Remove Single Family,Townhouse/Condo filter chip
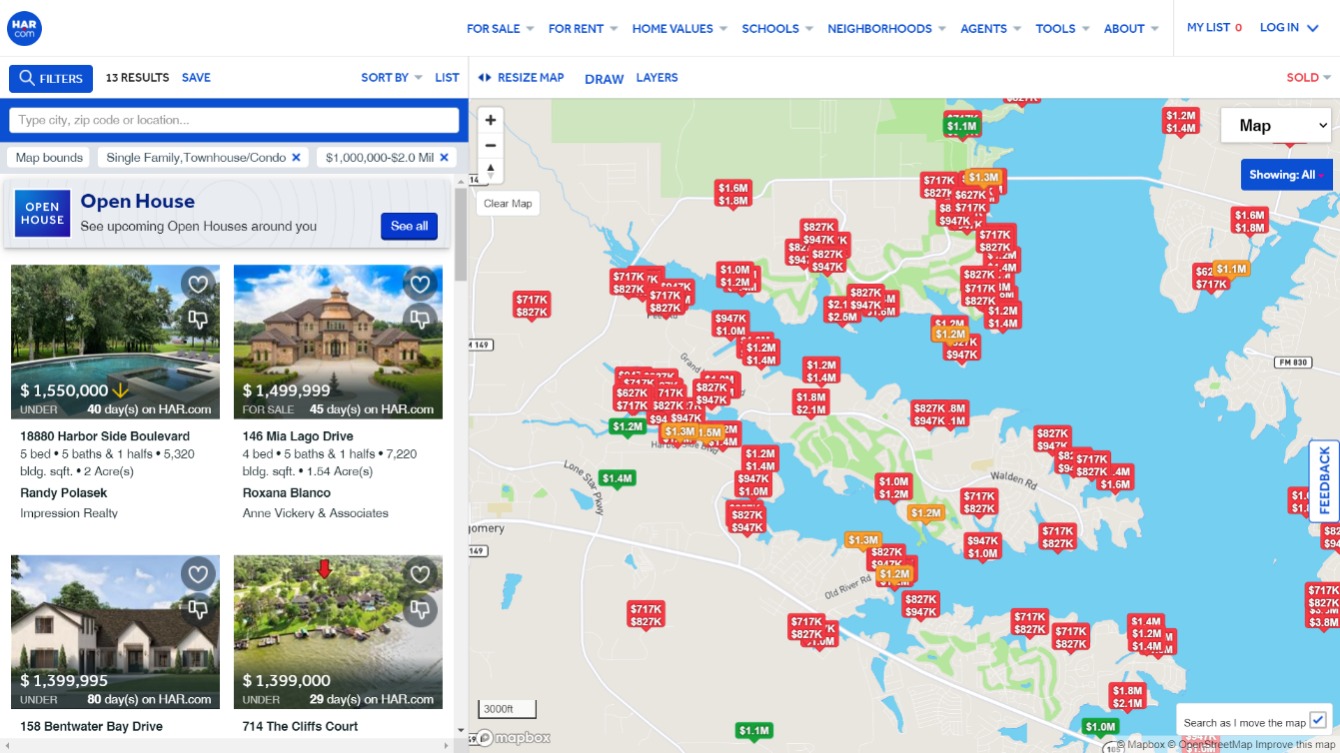 (x=296, y=158)
